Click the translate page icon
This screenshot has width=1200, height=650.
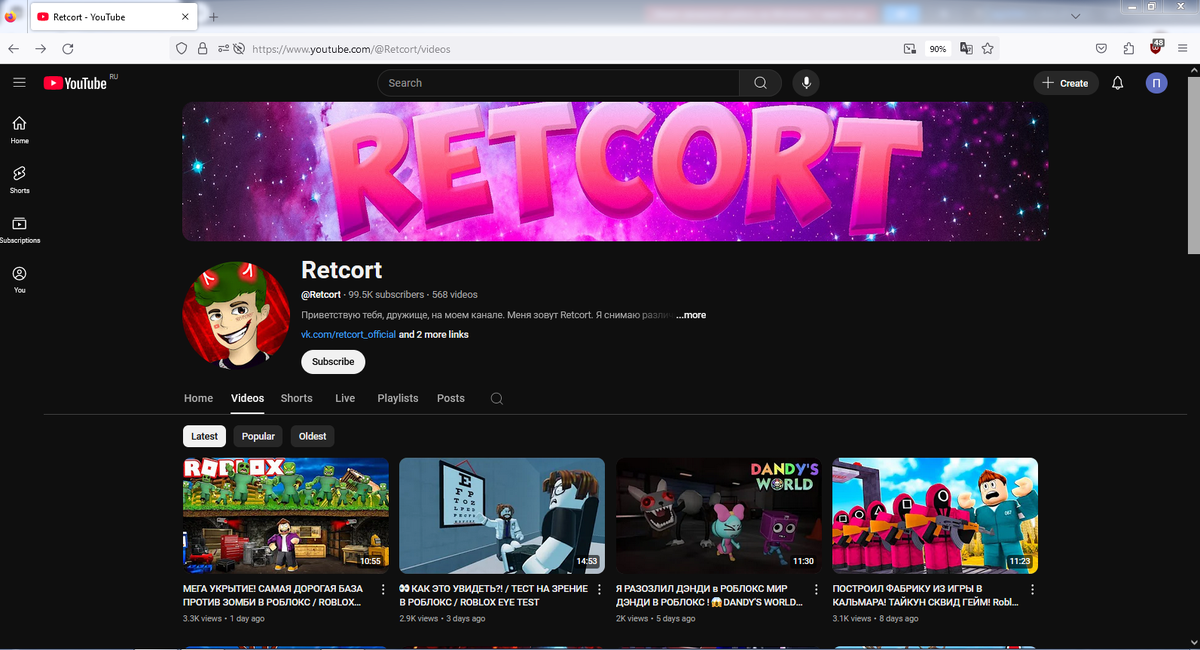click(x=966, y=48)
